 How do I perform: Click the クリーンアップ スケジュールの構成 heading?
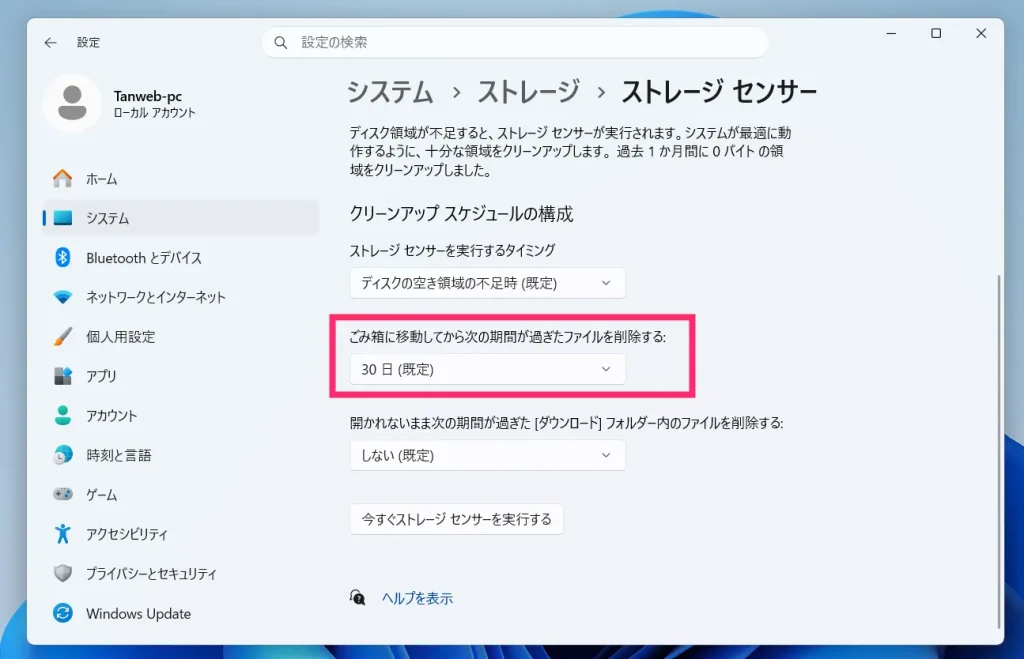(461, 214)
